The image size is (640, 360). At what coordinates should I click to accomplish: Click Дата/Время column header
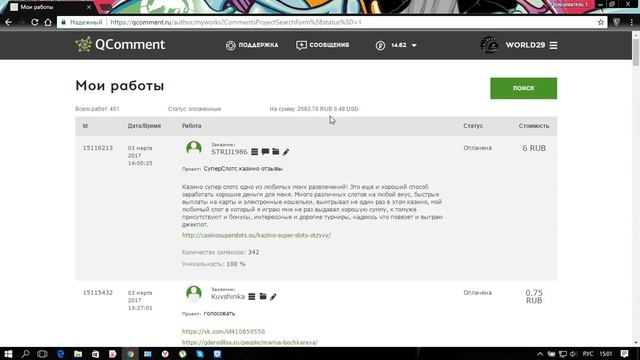144,126
